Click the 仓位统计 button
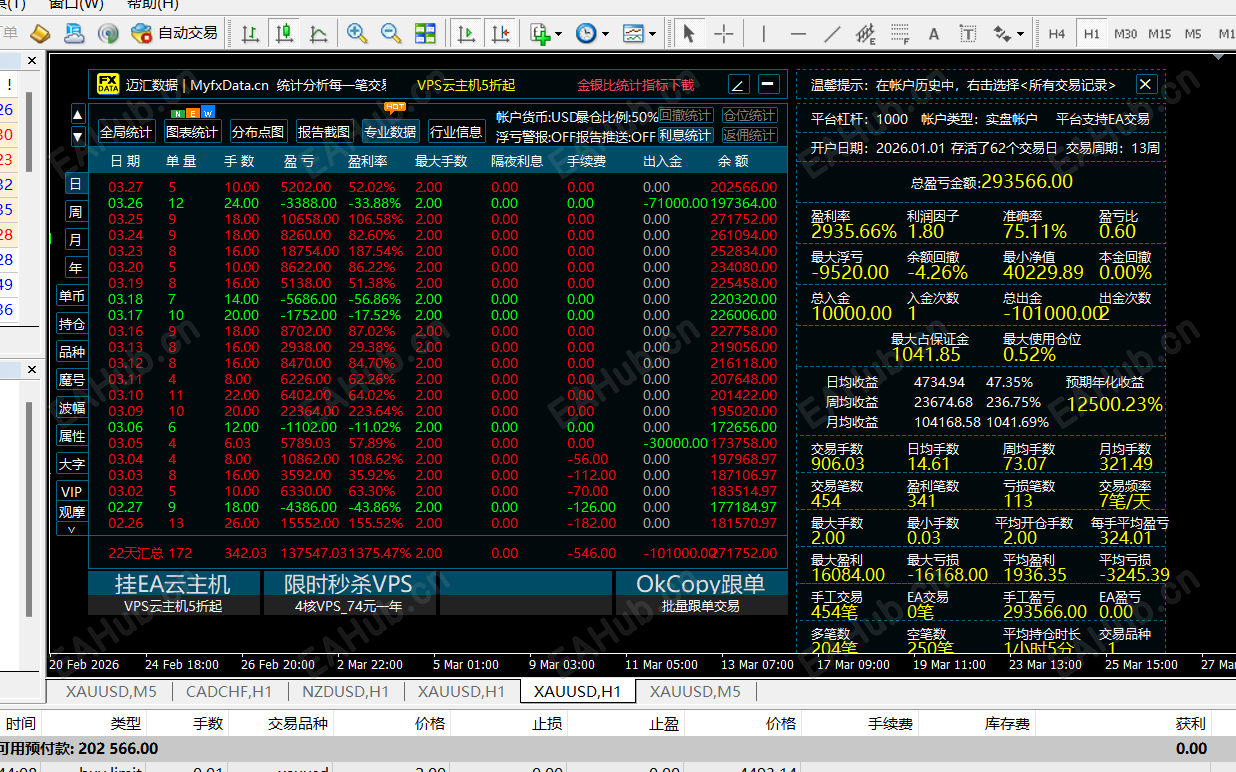Viewport: 1236px width, 772px height. click(749, 116)
